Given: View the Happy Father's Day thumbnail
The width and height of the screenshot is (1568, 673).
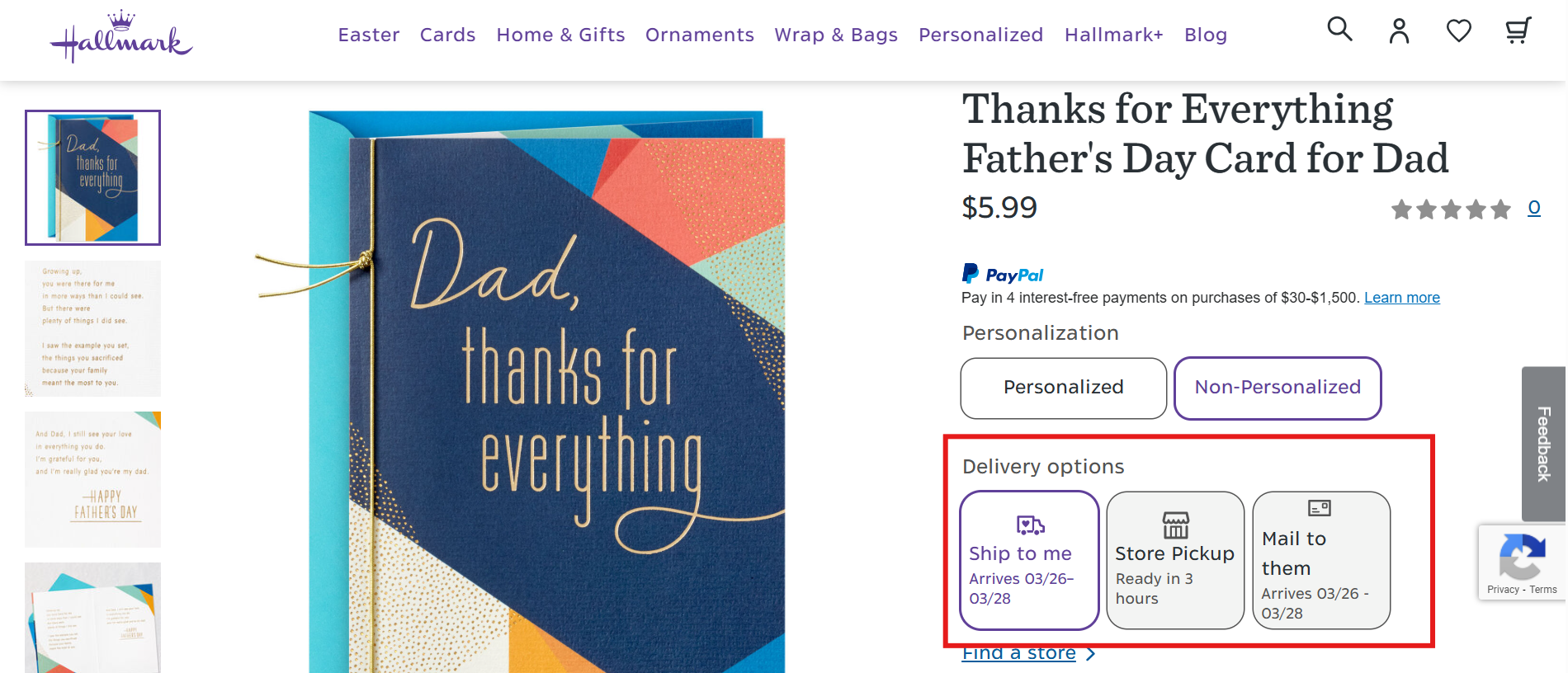Looking at the screenshot, I should pos(92,479).
